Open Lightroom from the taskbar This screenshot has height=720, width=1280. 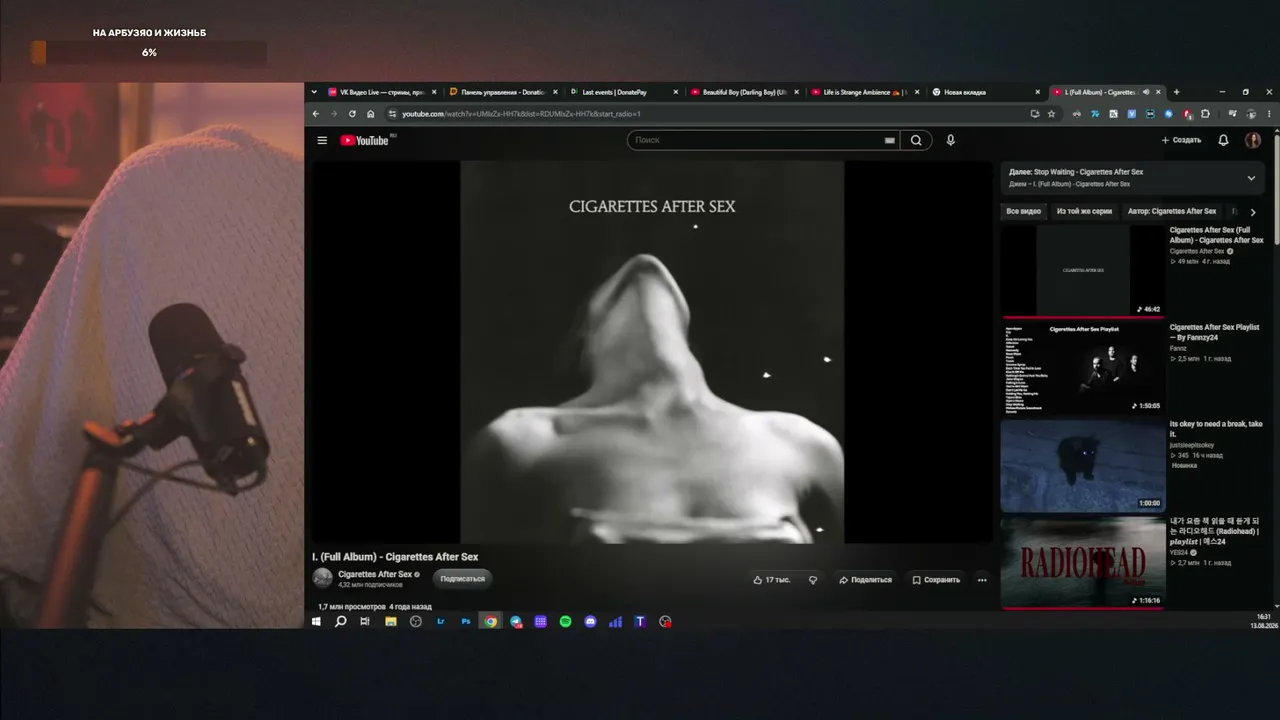(x=441, y=621)
